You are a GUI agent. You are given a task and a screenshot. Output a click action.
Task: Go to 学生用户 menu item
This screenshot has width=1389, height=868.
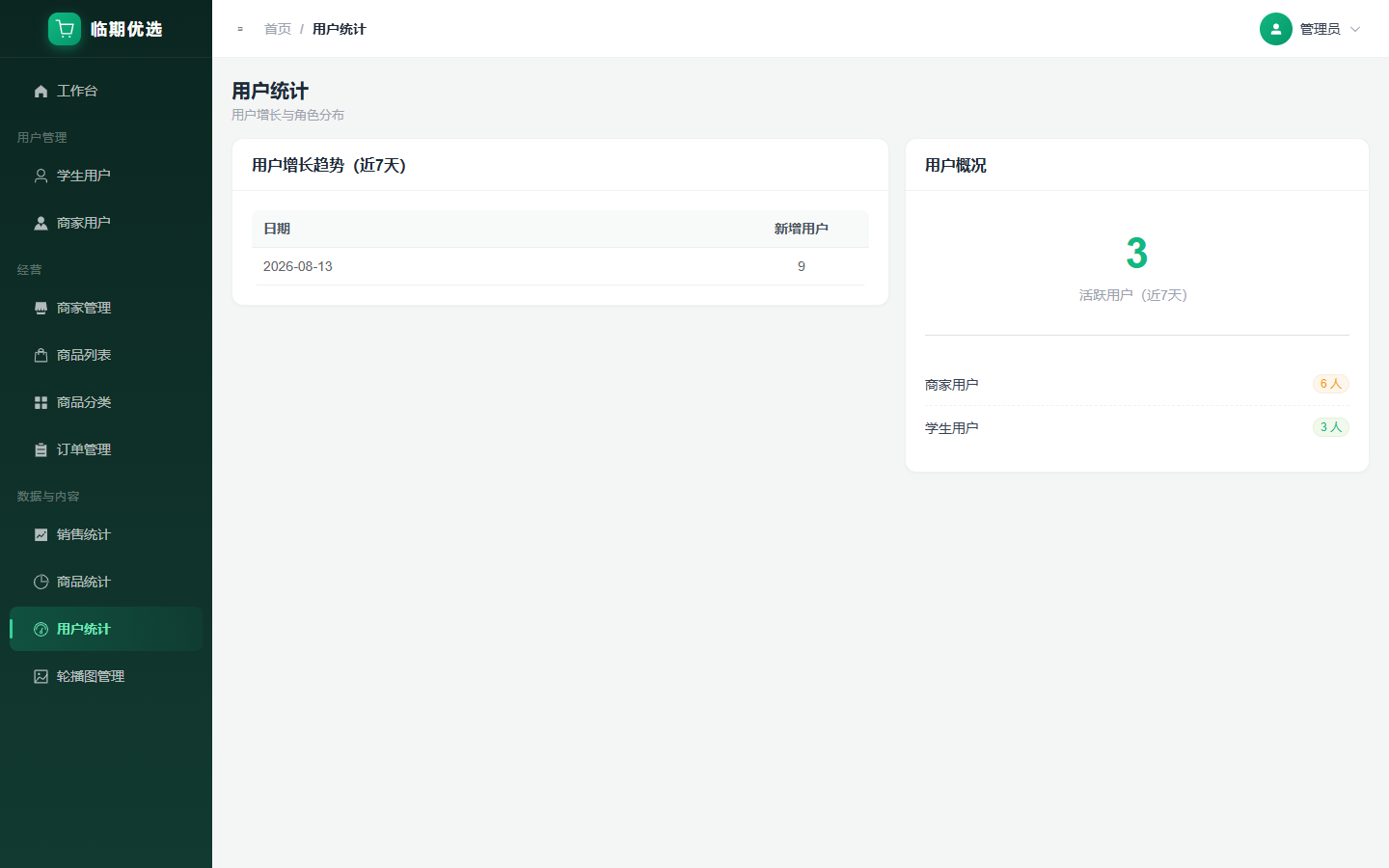coord(106,176)
